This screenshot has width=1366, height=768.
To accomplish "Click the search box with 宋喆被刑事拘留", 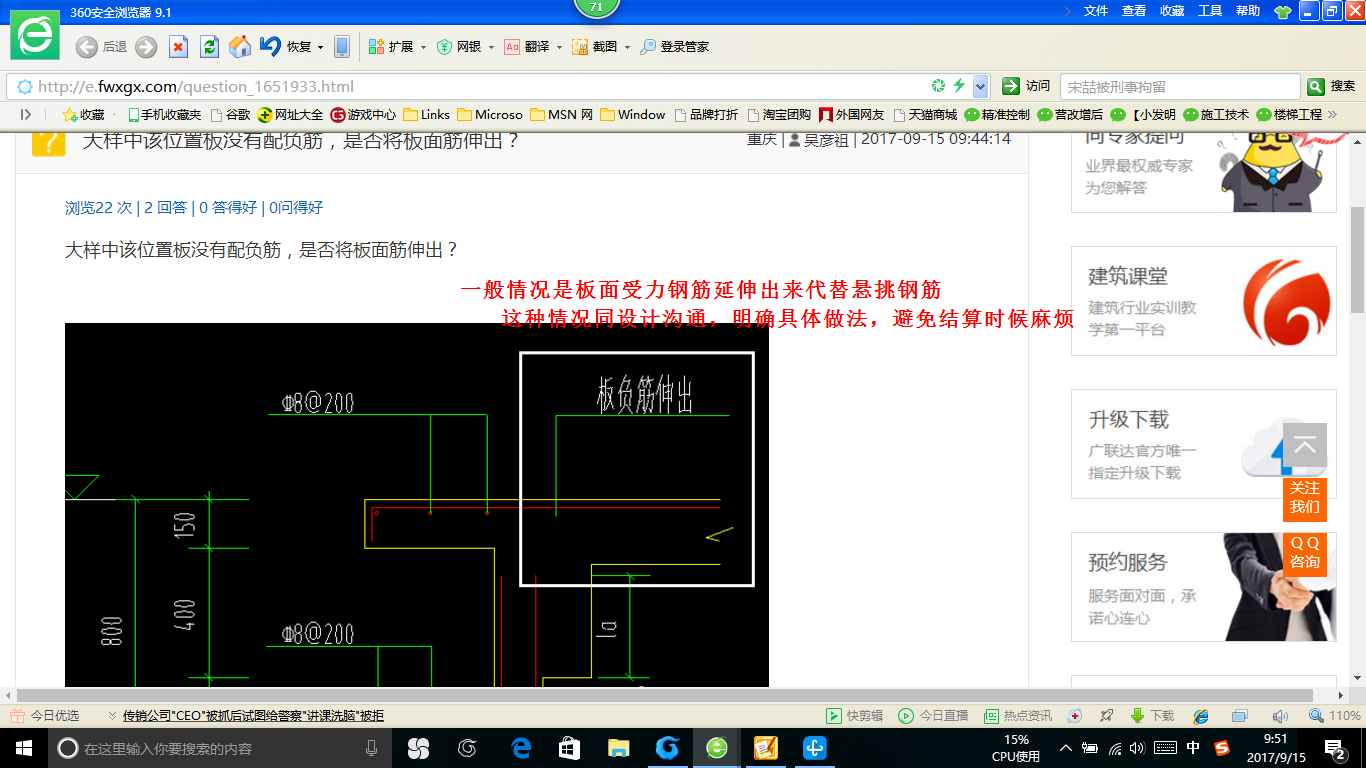I will tap(1180, 86).
